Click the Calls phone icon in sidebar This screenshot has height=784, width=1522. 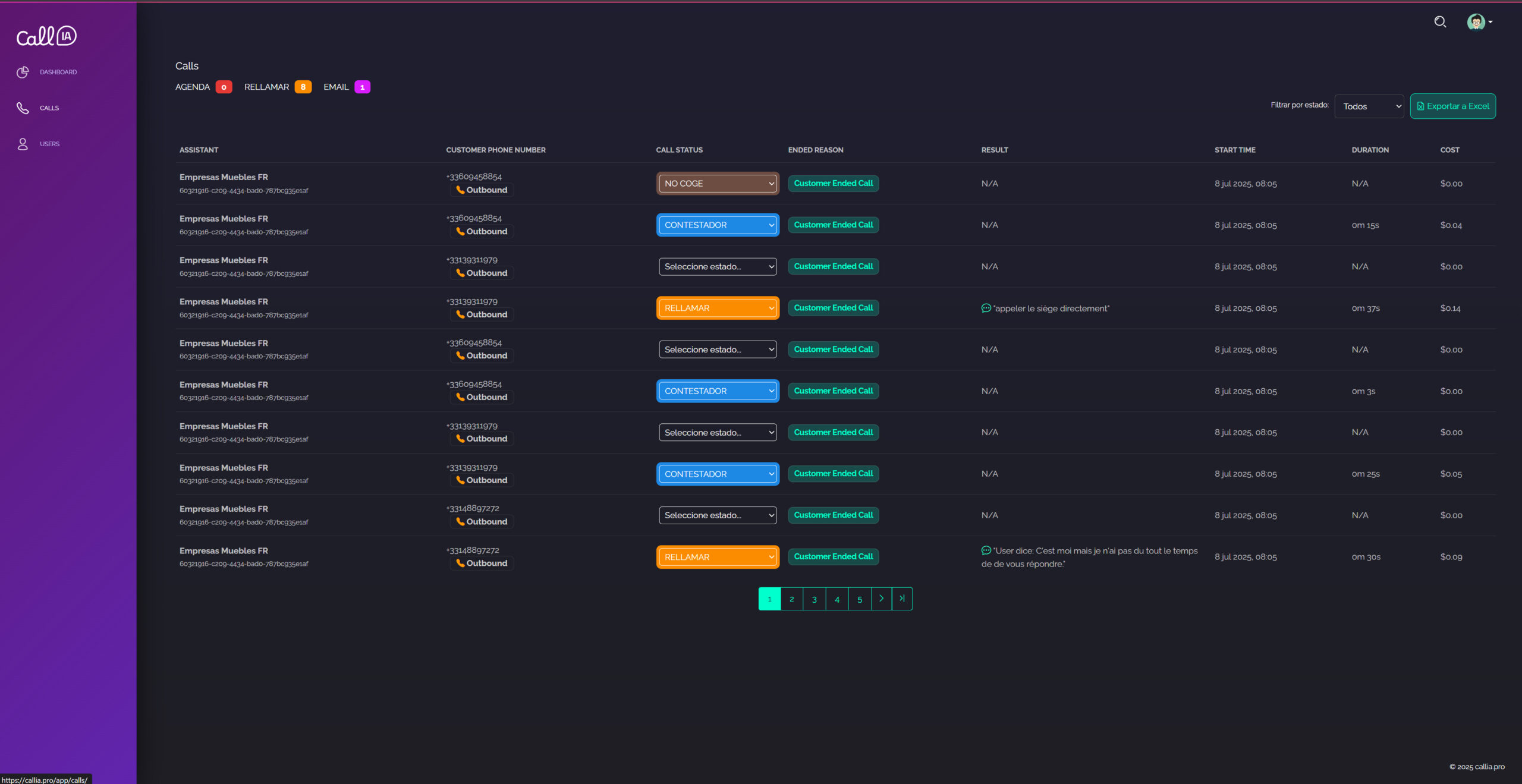[x=23, y=108]
